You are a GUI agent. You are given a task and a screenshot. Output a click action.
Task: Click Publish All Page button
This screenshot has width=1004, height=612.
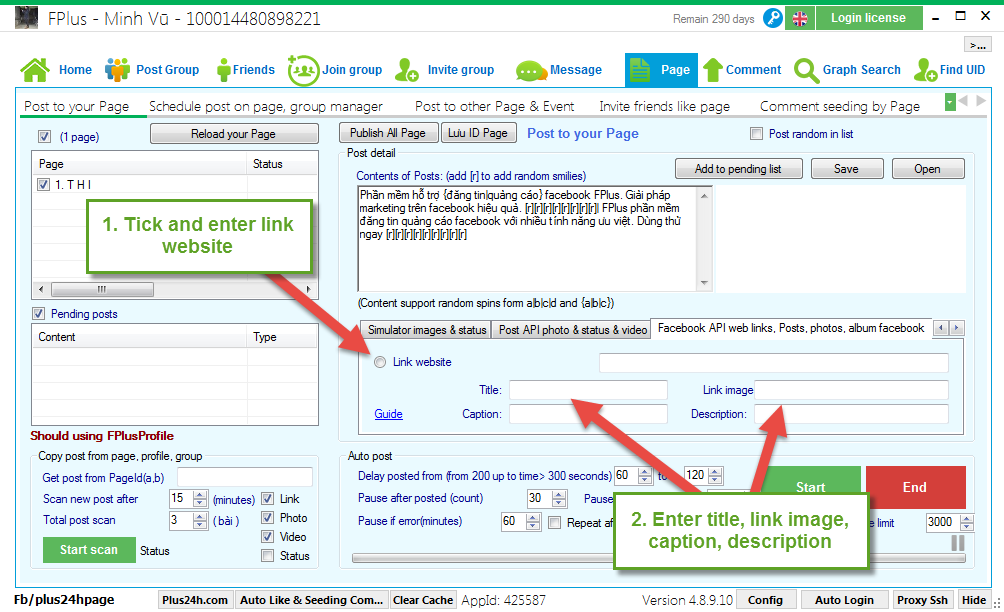click(x=388, y=133)
